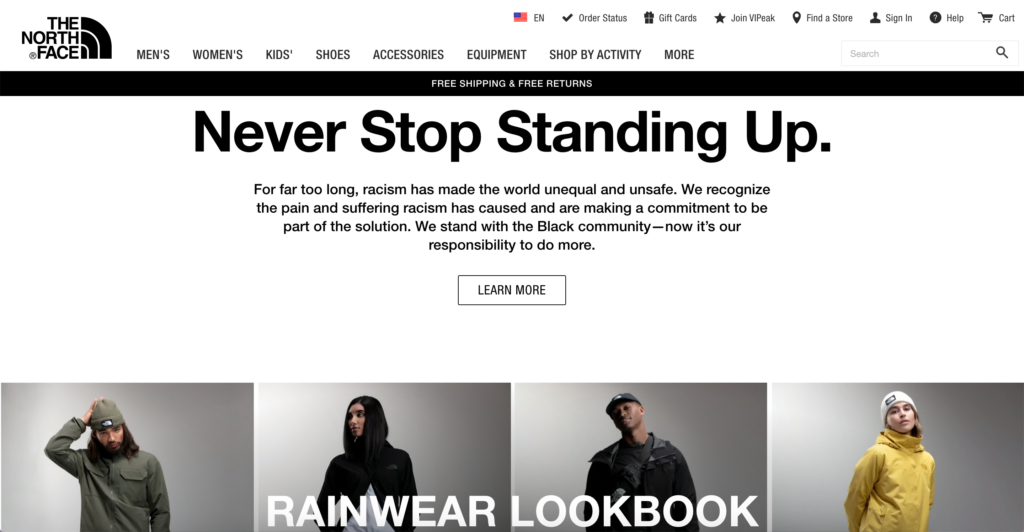Open the SHOES menu item

click(x=332, y=55)
